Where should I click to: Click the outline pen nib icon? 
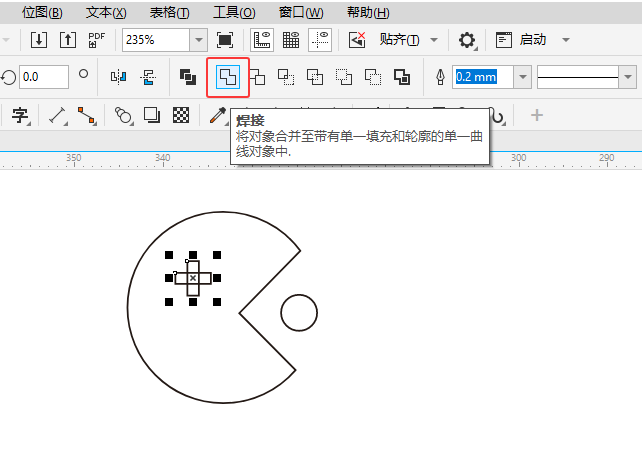441,77
